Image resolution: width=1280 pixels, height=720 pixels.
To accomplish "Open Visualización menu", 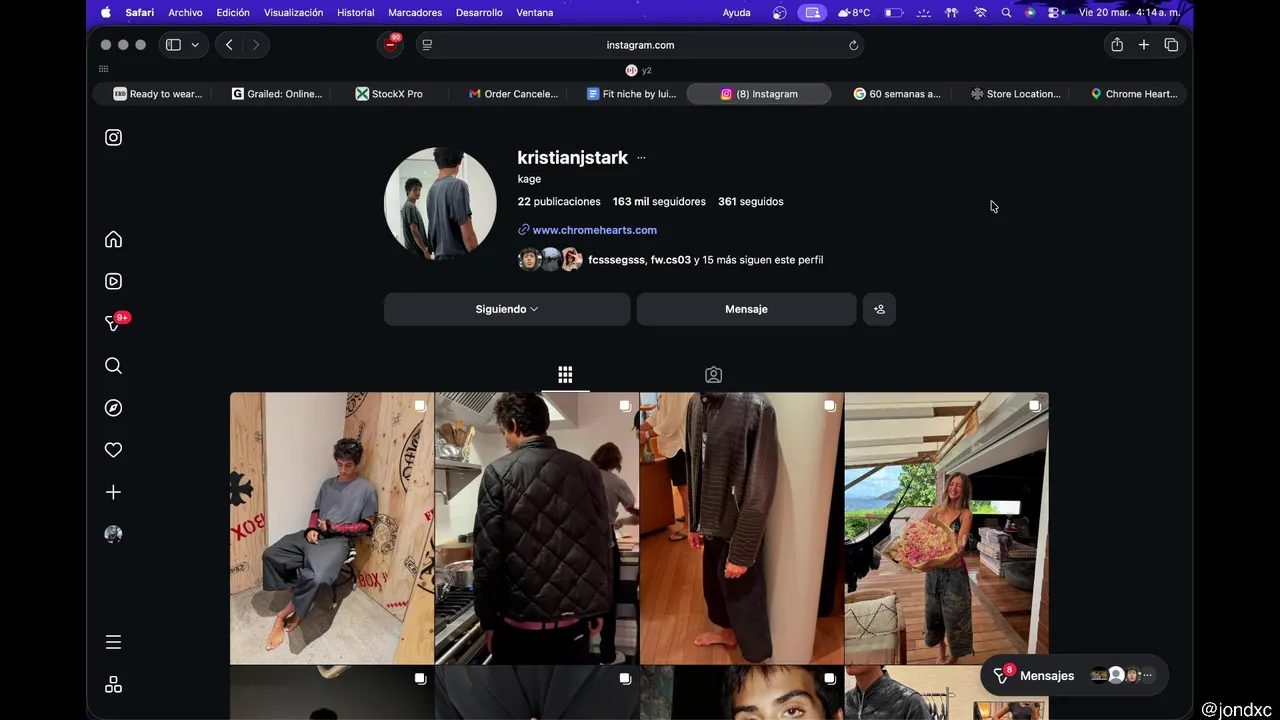I will tap(293, 13).
